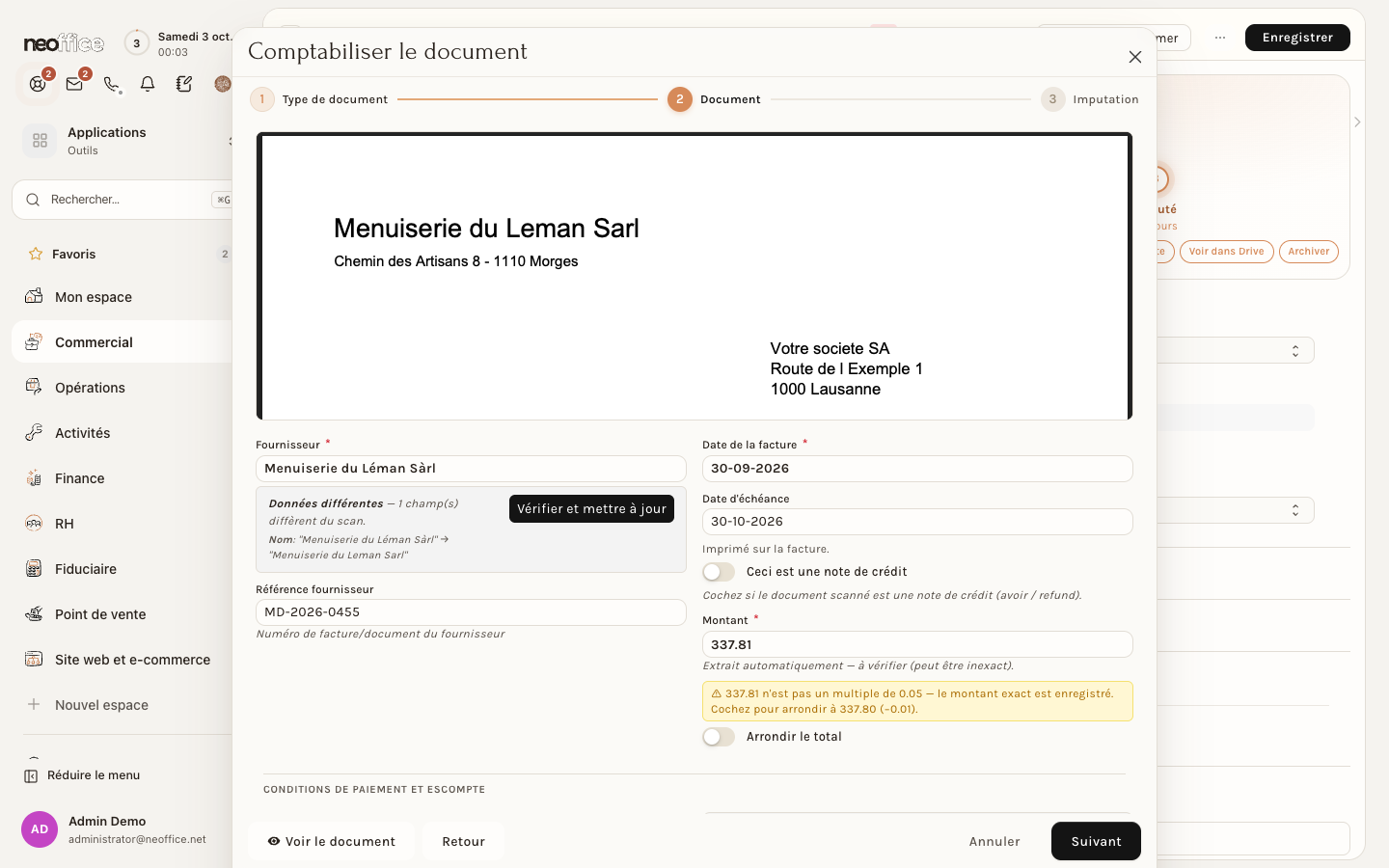This screenshot has width=1389, height=868.
Task: Open the mail inbox icon
Action: (x=74, y=84)
